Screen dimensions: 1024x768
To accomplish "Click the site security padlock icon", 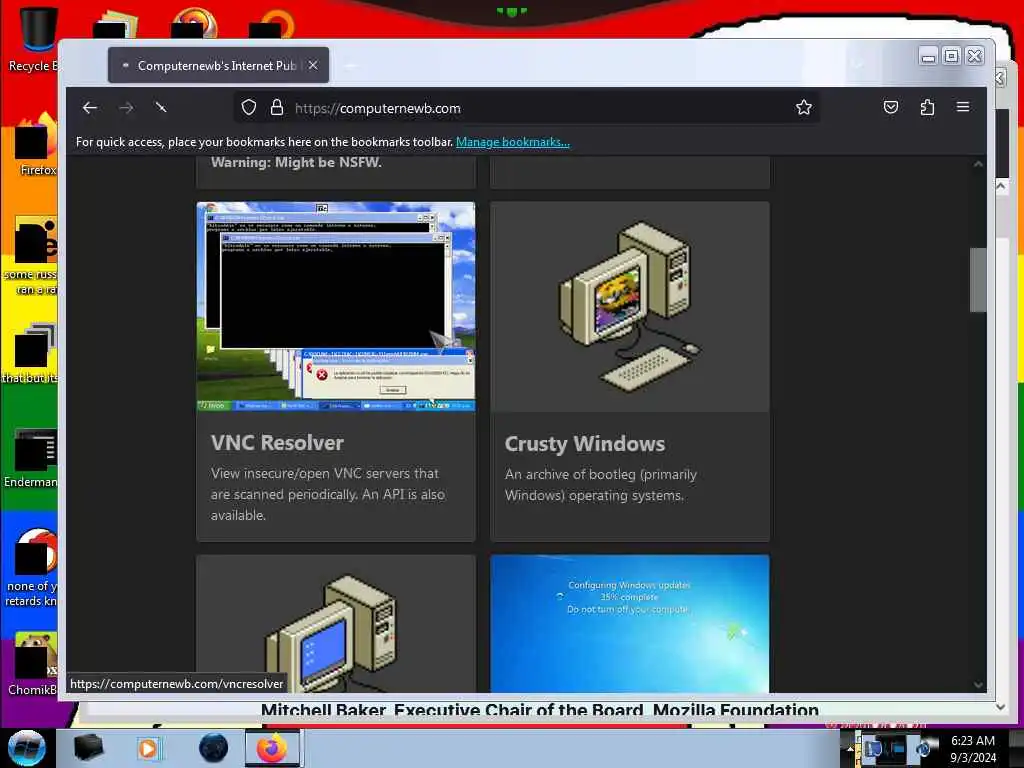I will pyautogui.click(x=277, y=107).
